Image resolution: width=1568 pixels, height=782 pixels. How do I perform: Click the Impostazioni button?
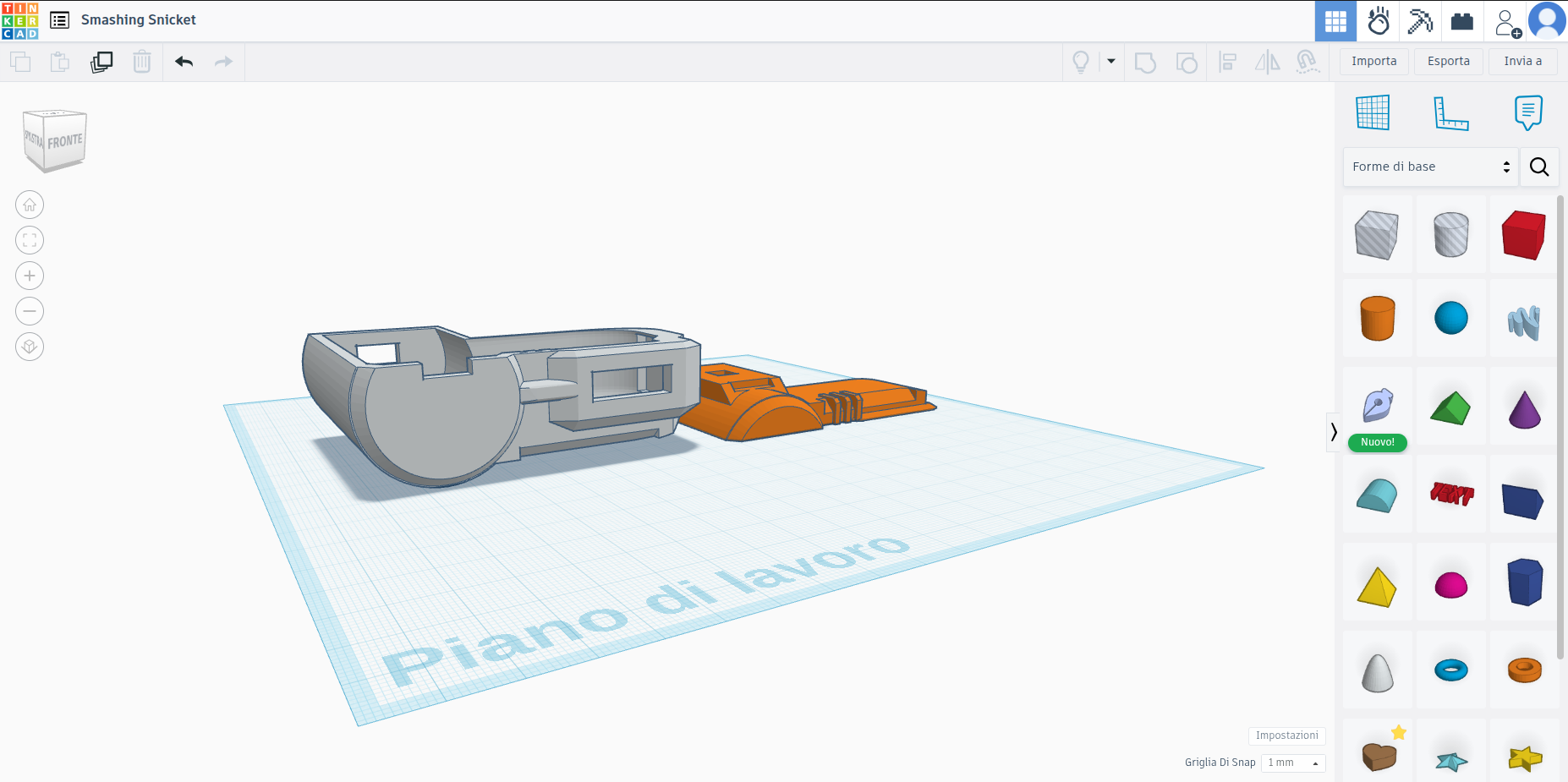1286,736
